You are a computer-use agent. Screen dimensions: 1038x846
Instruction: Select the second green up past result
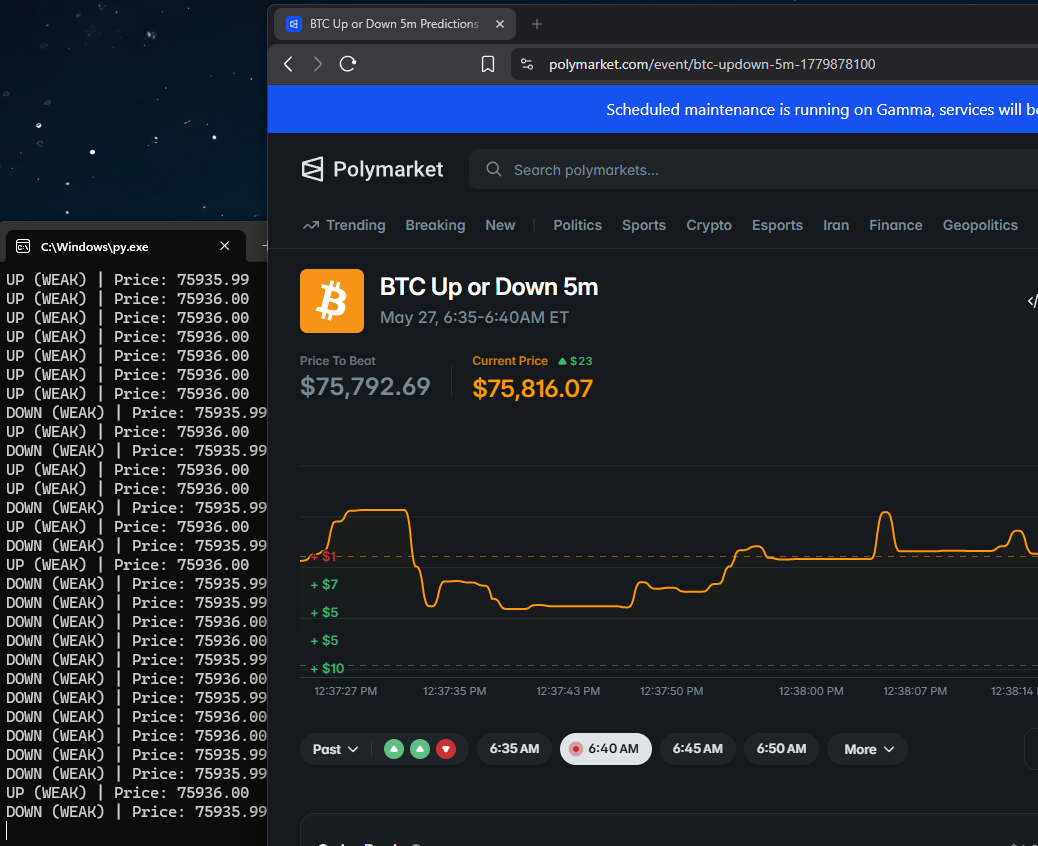pos(420,749)
